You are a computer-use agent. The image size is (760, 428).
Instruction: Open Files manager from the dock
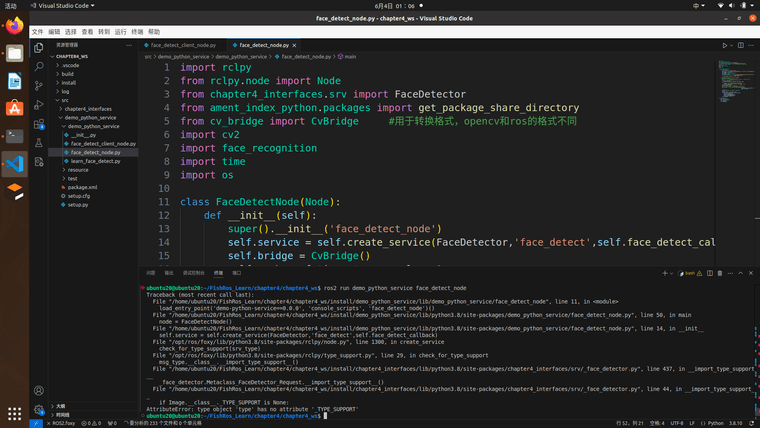click(15, 53)
